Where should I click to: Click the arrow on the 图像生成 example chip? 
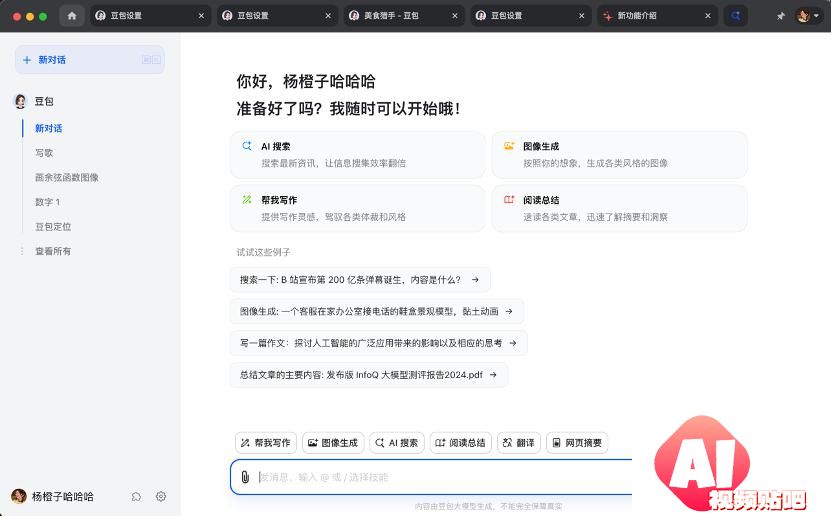point(509,311)
